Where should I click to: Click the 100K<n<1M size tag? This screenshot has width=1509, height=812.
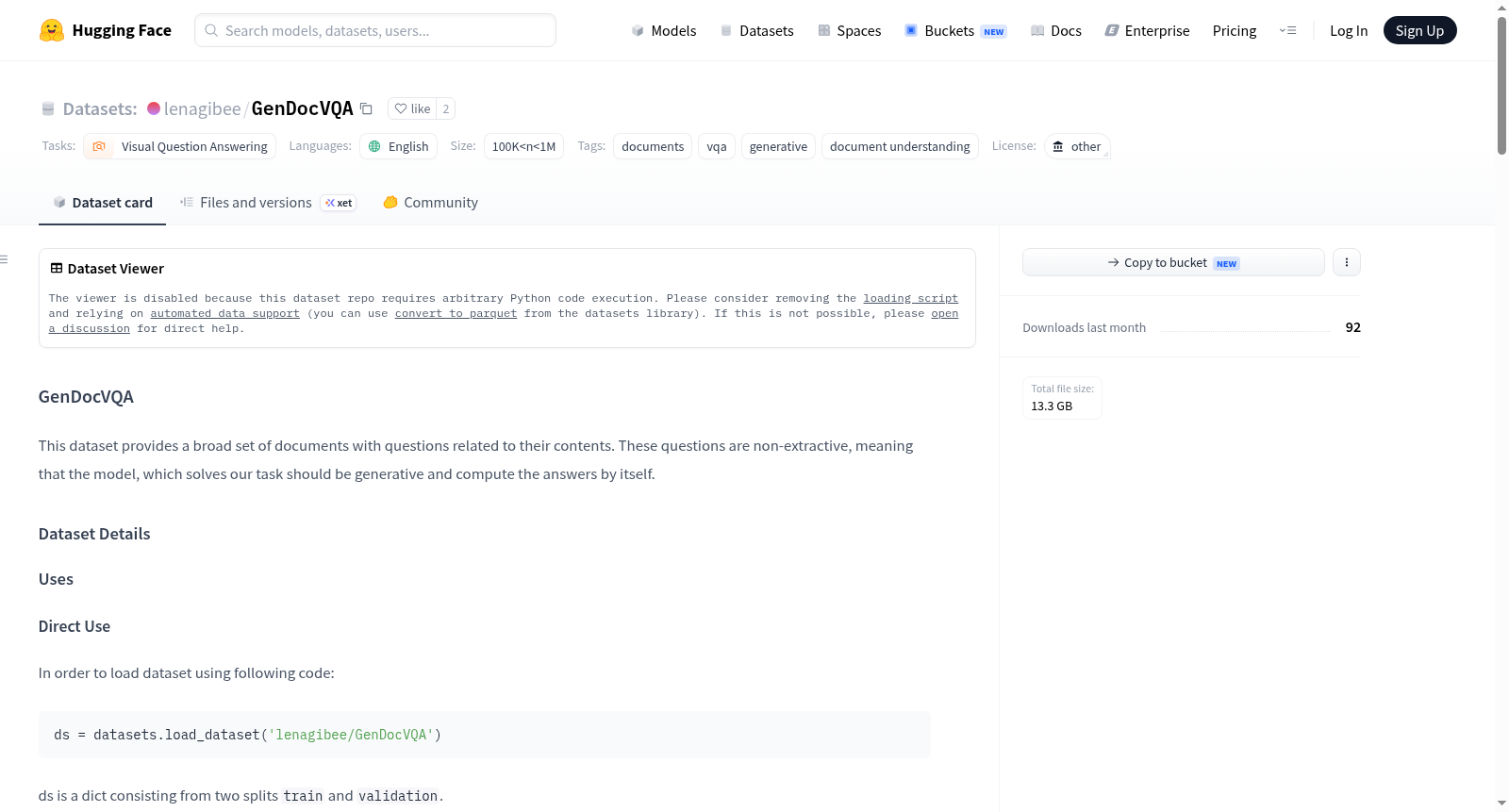click(523, 146)
